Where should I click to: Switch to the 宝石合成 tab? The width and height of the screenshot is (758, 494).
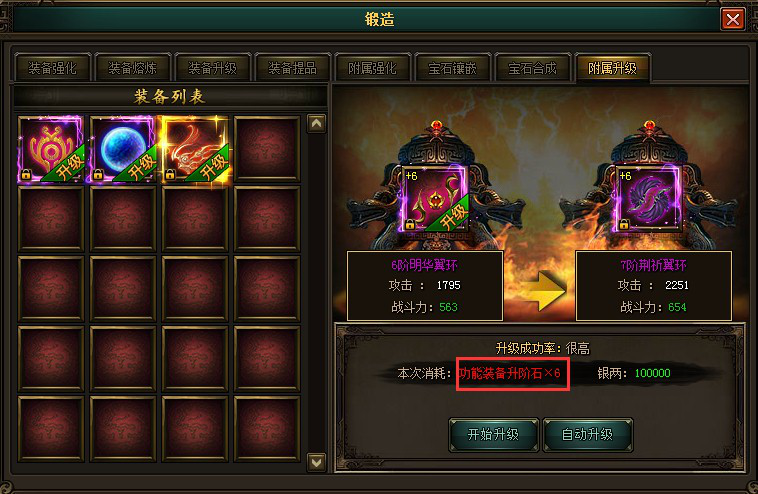(532, 68)
